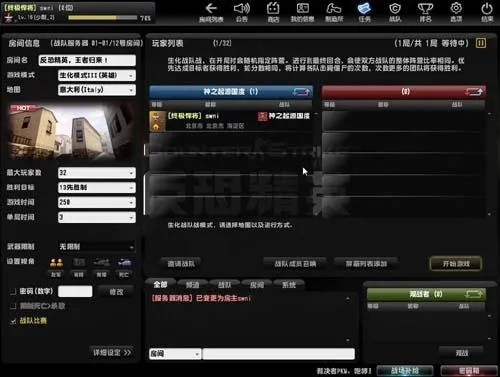The width and height of the screenshot is (500, 377).
Task: Open the game time 250 dropdown
Action: point(97,202)
